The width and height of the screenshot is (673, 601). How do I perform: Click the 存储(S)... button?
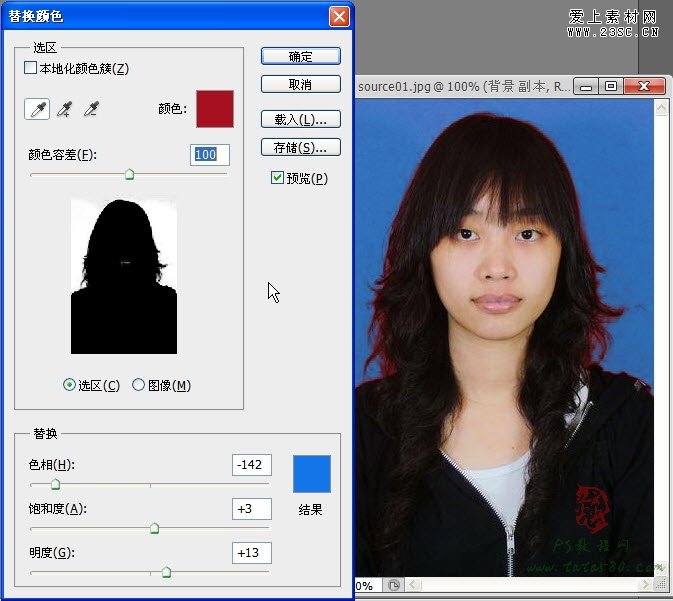click(x=300, y=148)
